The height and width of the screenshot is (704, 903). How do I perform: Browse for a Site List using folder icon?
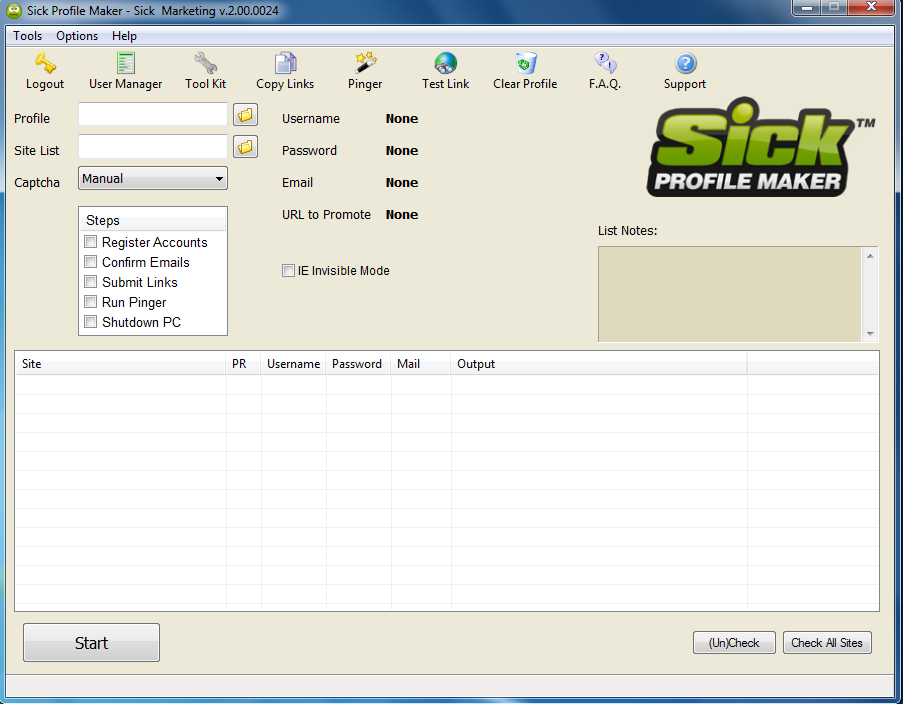pyautogui.click(x=245, y=147)
